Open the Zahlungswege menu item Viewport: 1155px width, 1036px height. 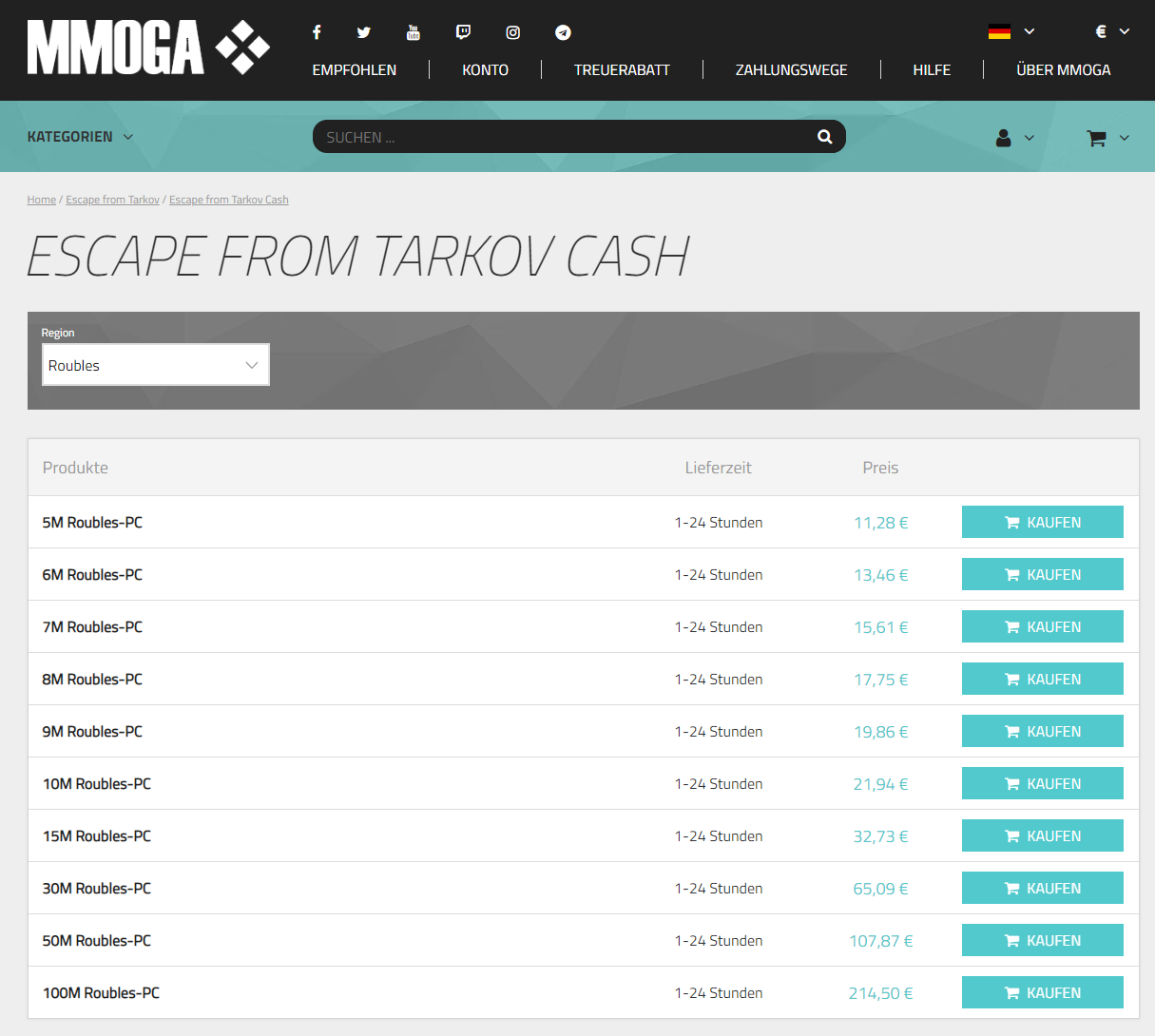[x=791, y=69]
